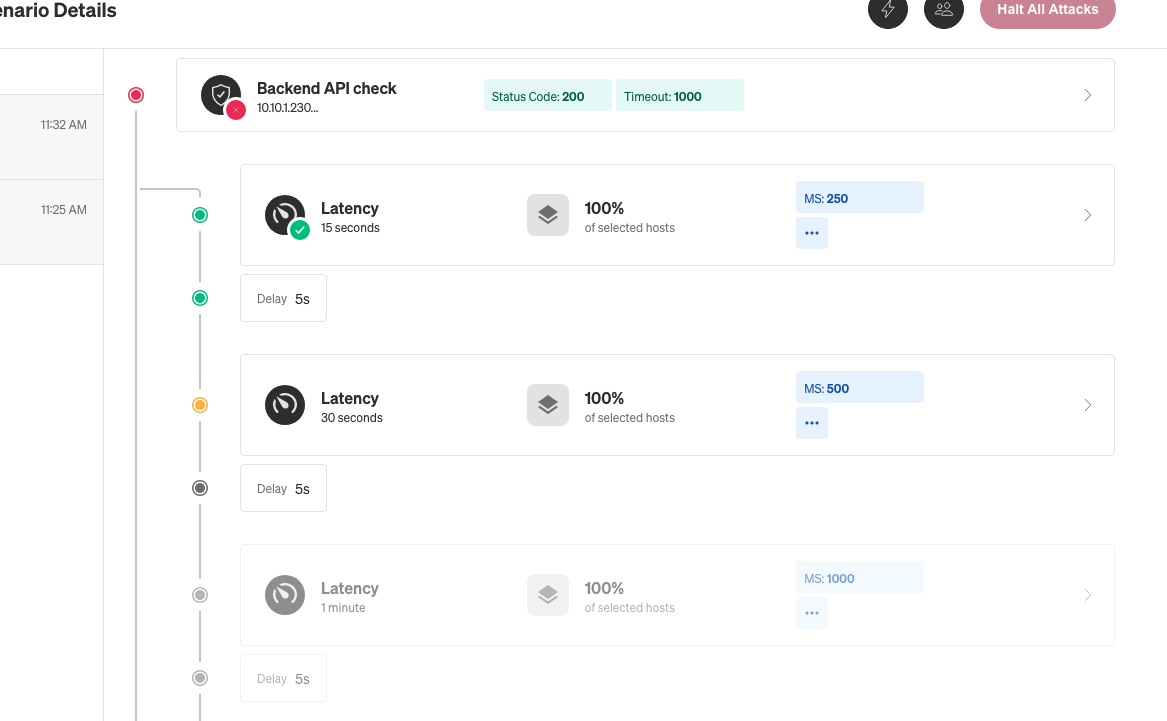
Task: Show more parameters under MS: 500
Action: click(811, 423)
